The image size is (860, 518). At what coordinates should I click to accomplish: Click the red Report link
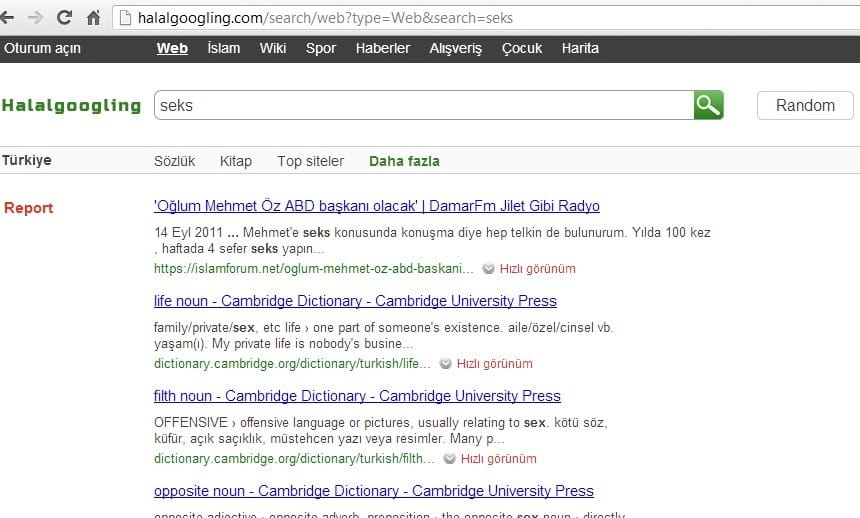coord(29,208)
